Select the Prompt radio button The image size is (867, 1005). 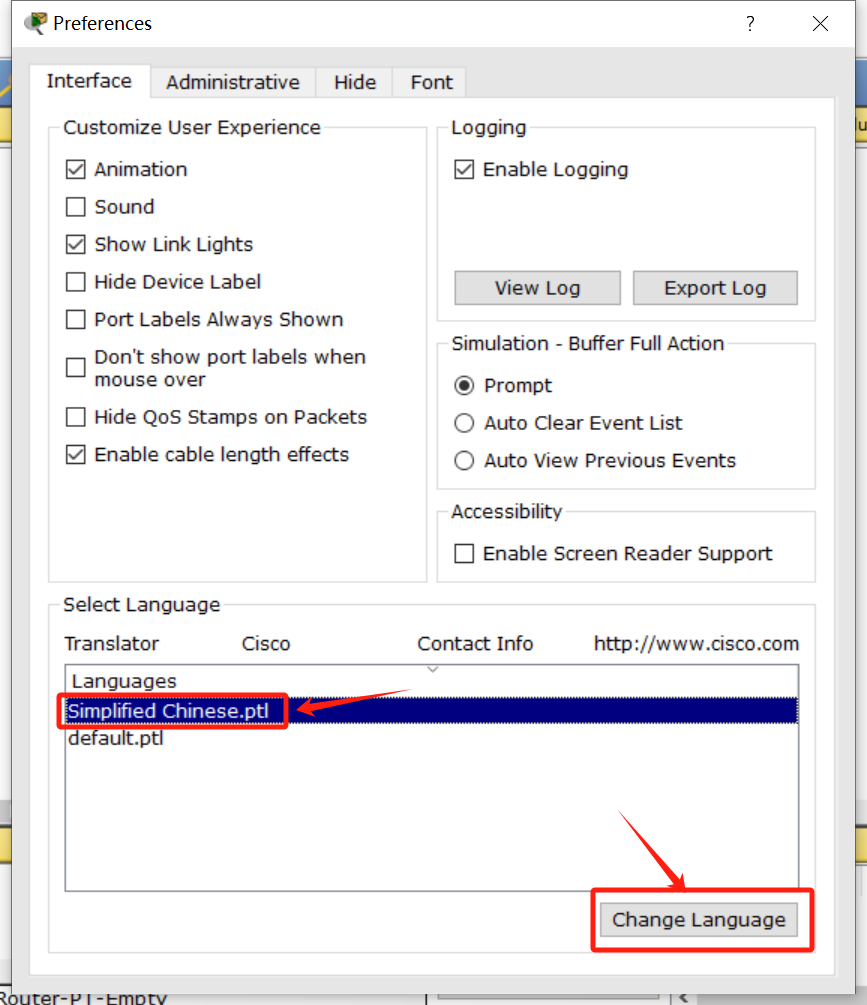[x=464, y=385]
